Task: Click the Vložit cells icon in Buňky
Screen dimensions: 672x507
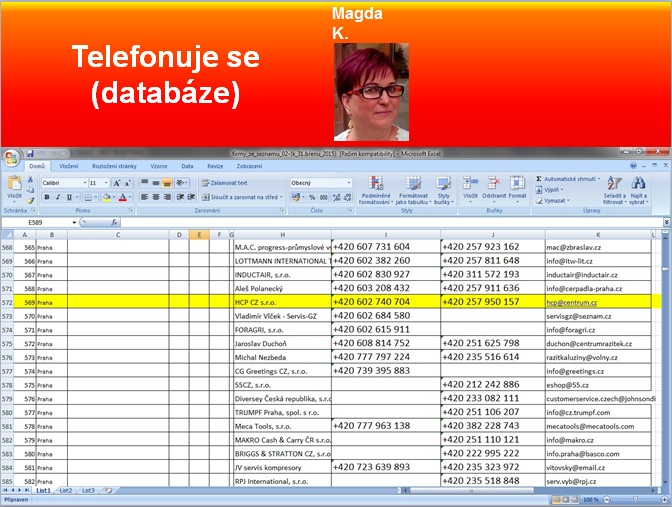Action: 470,183
